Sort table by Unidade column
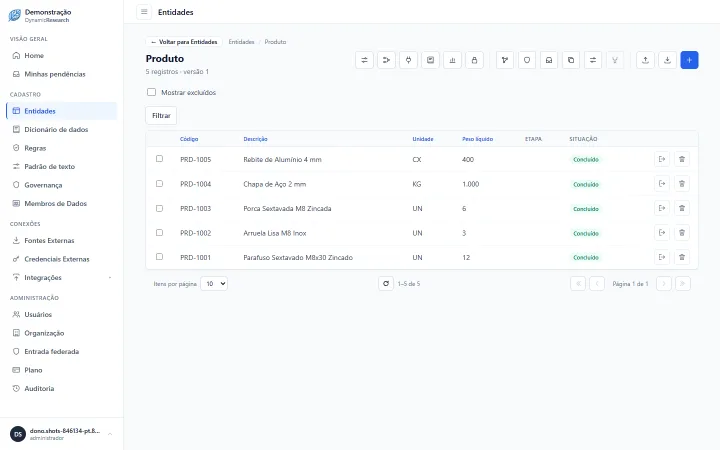The width and height of the screenshot is (720, 450). click(423, 139)
